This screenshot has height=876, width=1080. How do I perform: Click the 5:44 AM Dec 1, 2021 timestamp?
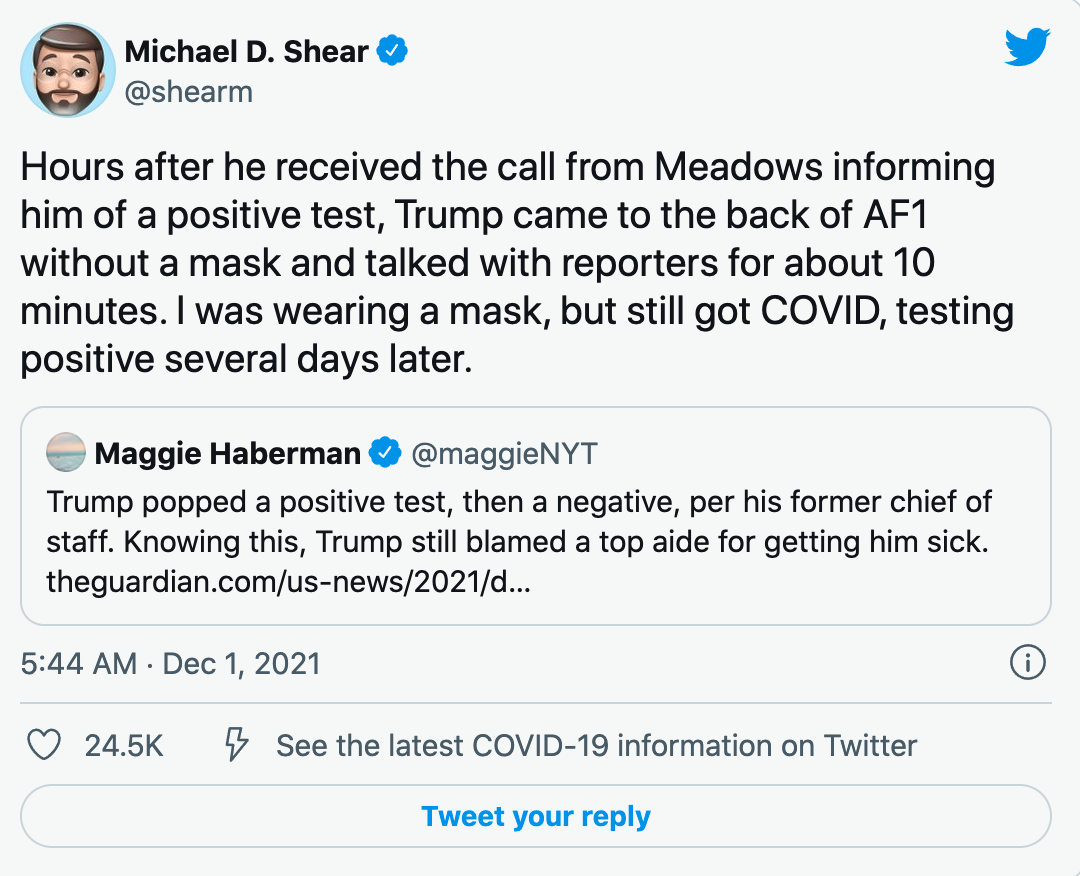(171, 663)
